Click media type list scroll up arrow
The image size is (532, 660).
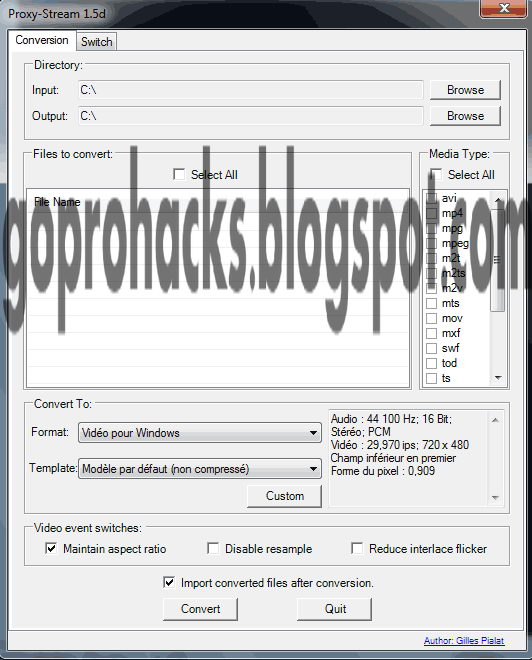tap(498, 200)
